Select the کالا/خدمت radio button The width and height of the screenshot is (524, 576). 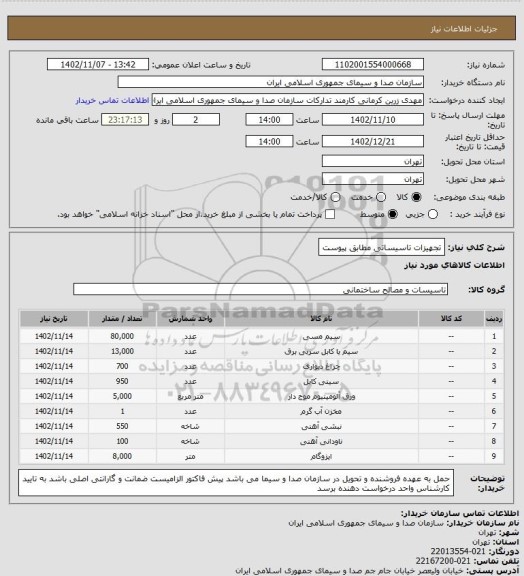pyautogui.click(x=335, y=197)
